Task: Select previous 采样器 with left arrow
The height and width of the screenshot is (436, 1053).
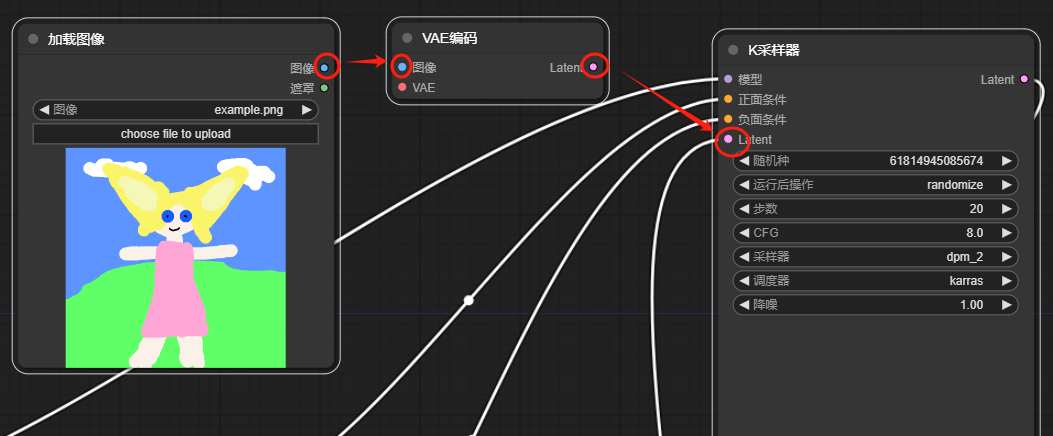Action: pyautogui.click(x=744, y=257)
